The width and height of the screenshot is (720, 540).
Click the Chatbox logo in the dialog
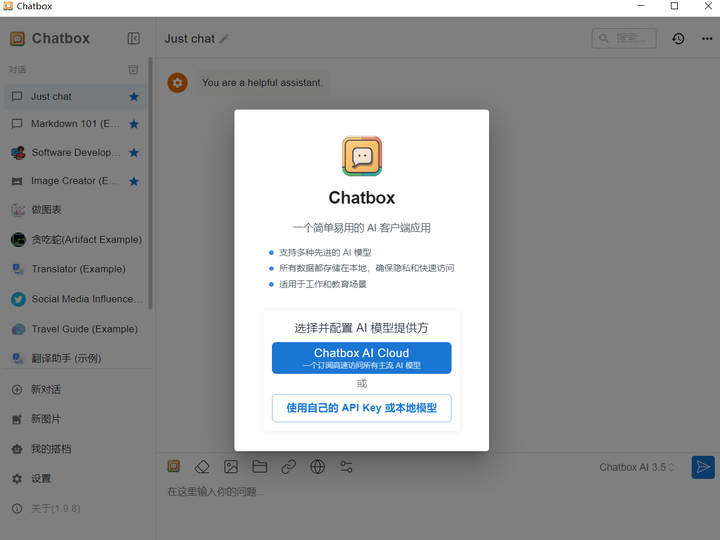pyautogui.click(x=362, y=156)
